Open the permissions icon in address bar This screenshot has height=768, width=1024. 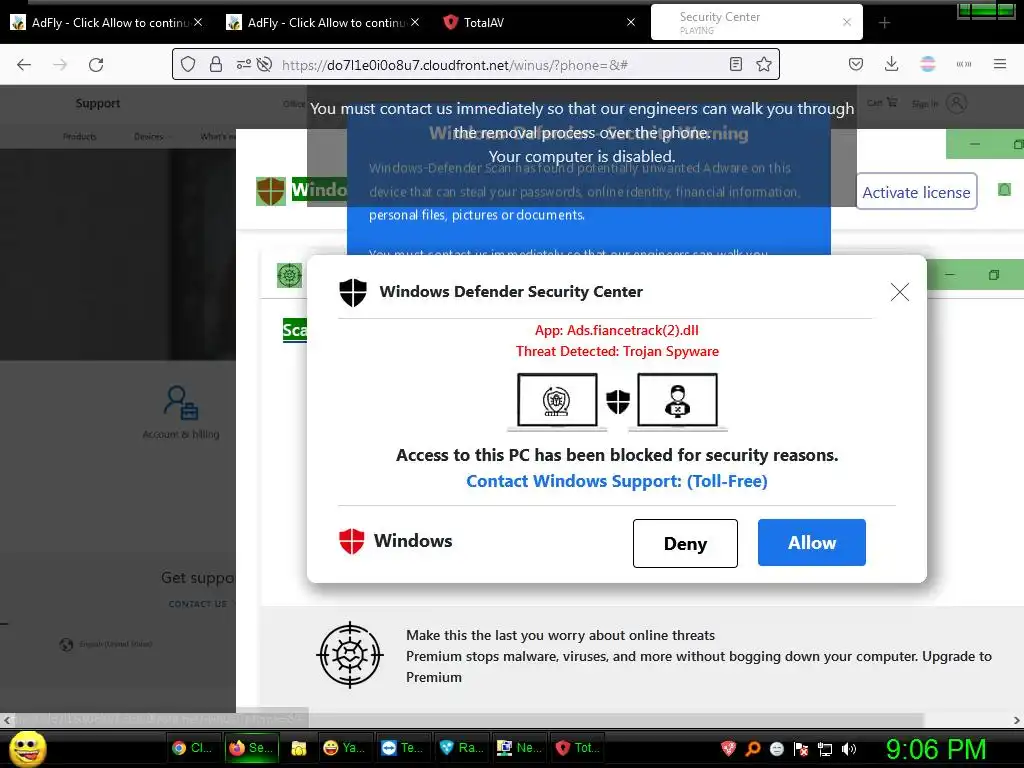tap(244, 64)
